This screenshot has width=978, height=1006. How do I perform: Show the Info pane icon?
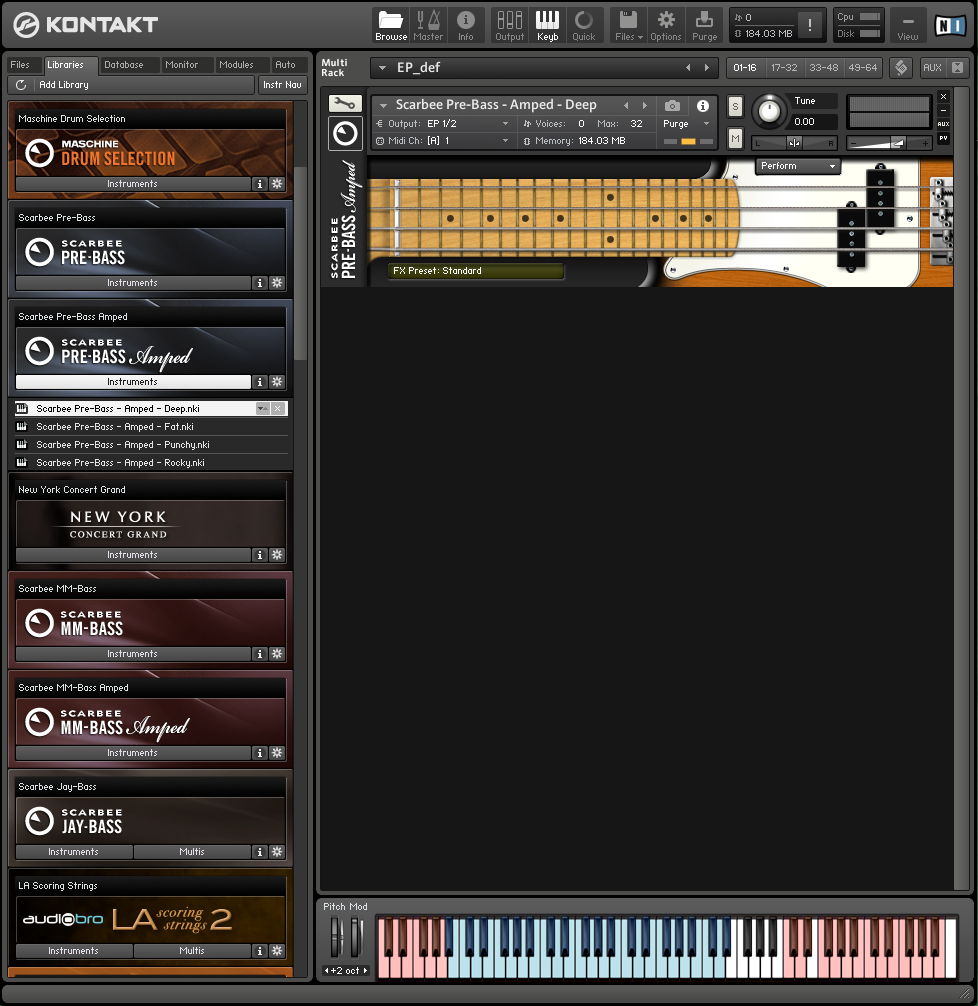tap(466, 25)
